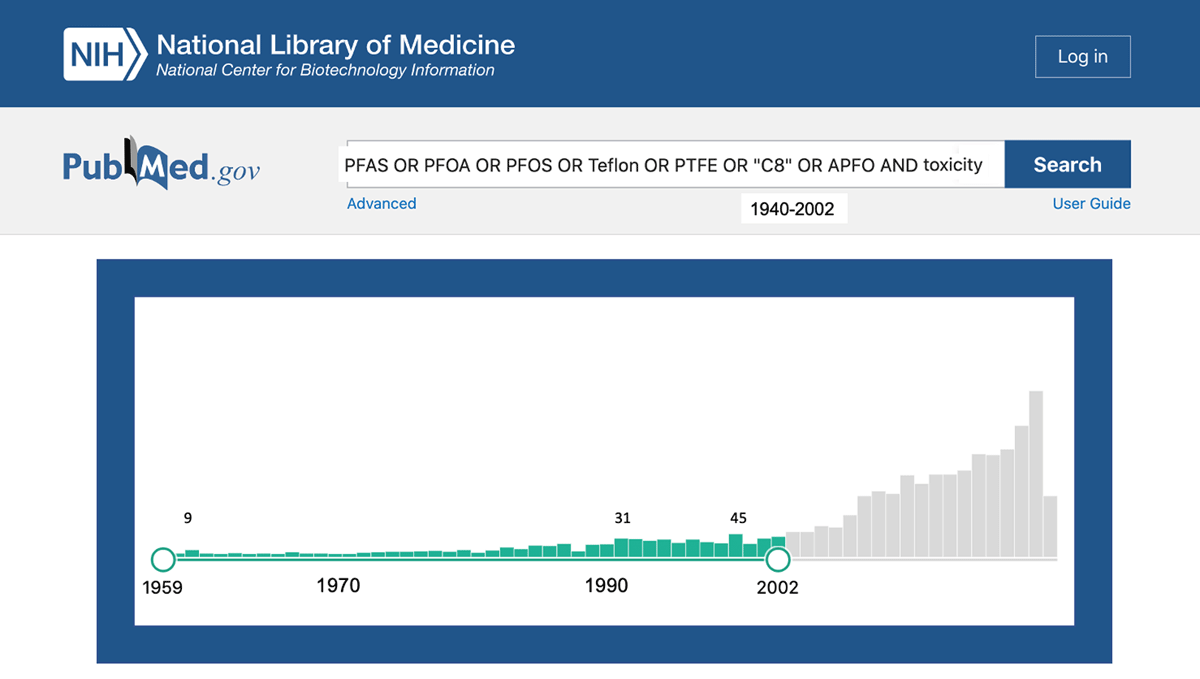Click the 1940-2002 date range label
The image size is (1200, 679).
pos(793,210)
